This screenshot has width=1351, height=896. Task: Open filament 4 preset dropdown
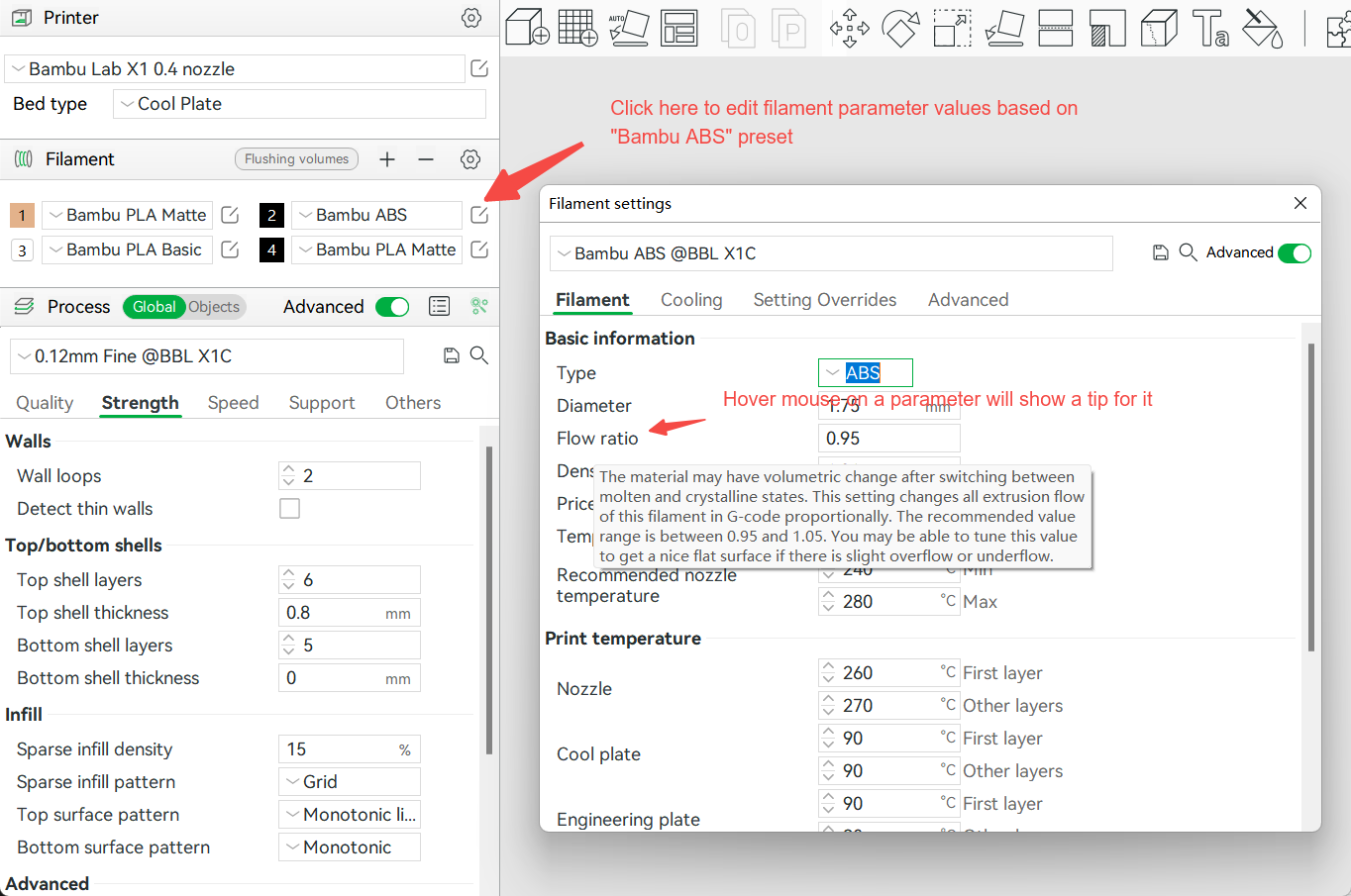376,249
